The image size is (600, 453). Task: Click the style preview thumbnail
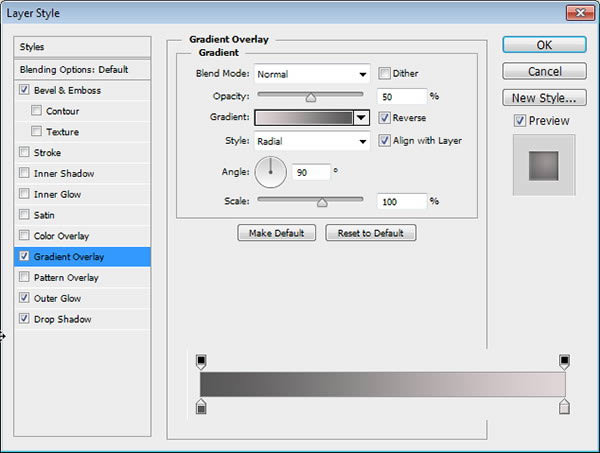pos(544,165)
